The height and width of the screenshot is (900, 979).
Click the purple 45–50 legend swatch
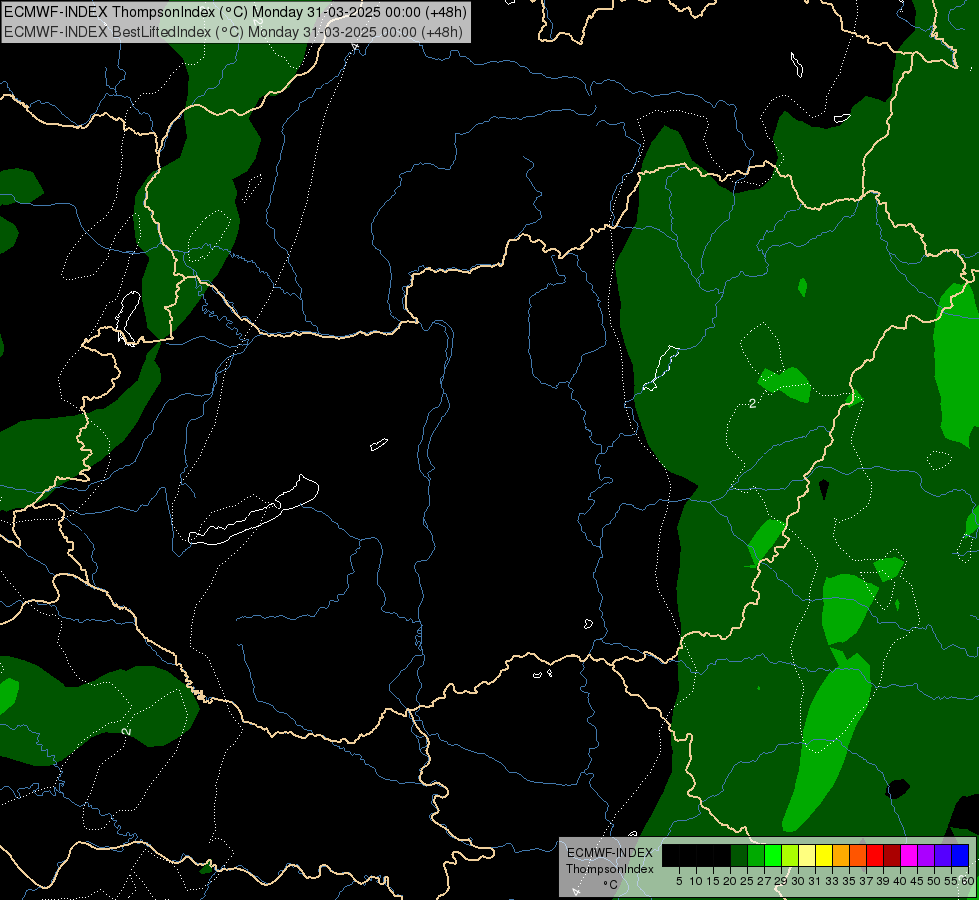click(927, 856)
